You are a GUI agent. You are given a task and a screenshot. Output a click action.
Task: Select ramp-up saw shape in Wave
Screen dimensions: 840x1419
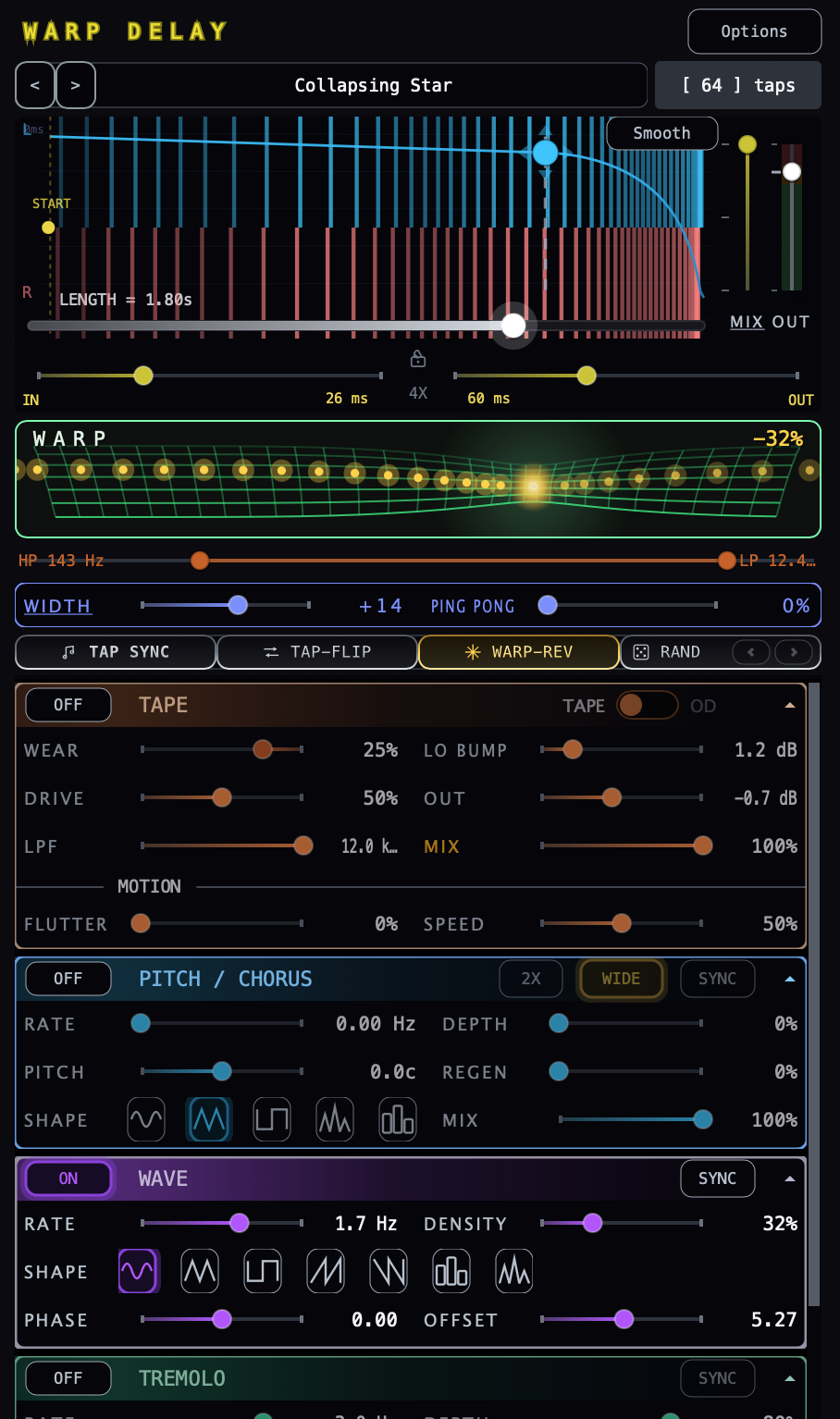click(326, 1271)
